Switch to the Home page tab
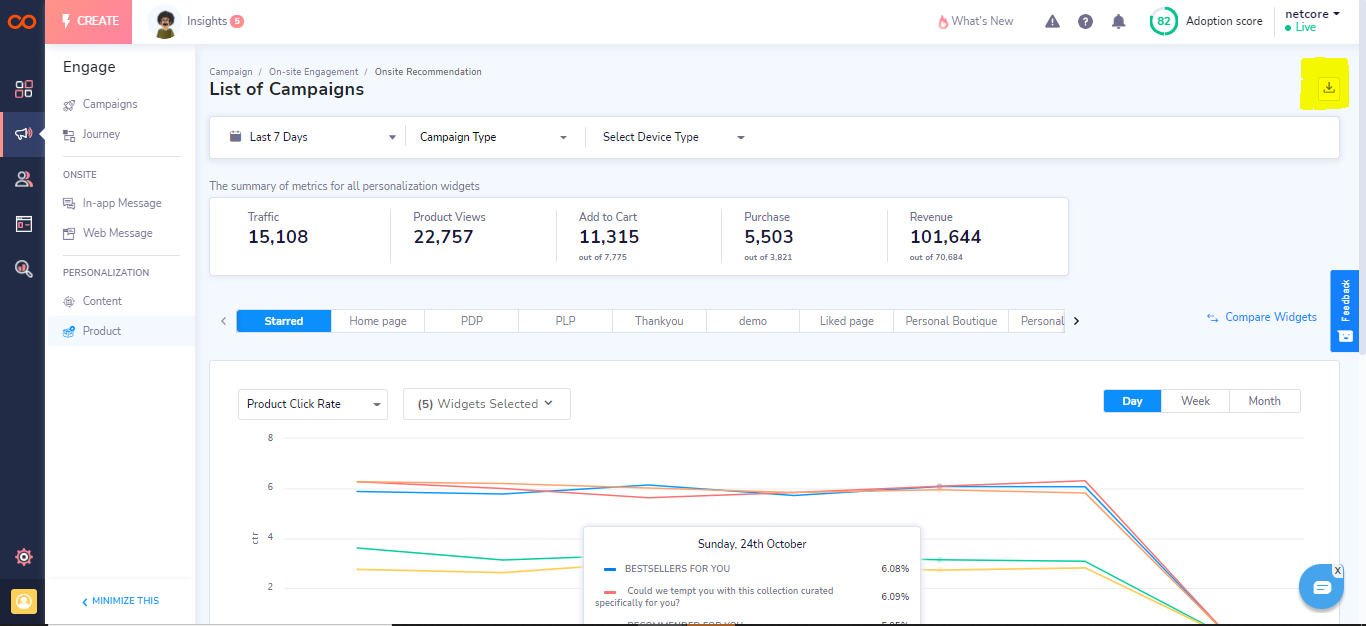Screen dimensions: 1366x626 coord(377,321)
